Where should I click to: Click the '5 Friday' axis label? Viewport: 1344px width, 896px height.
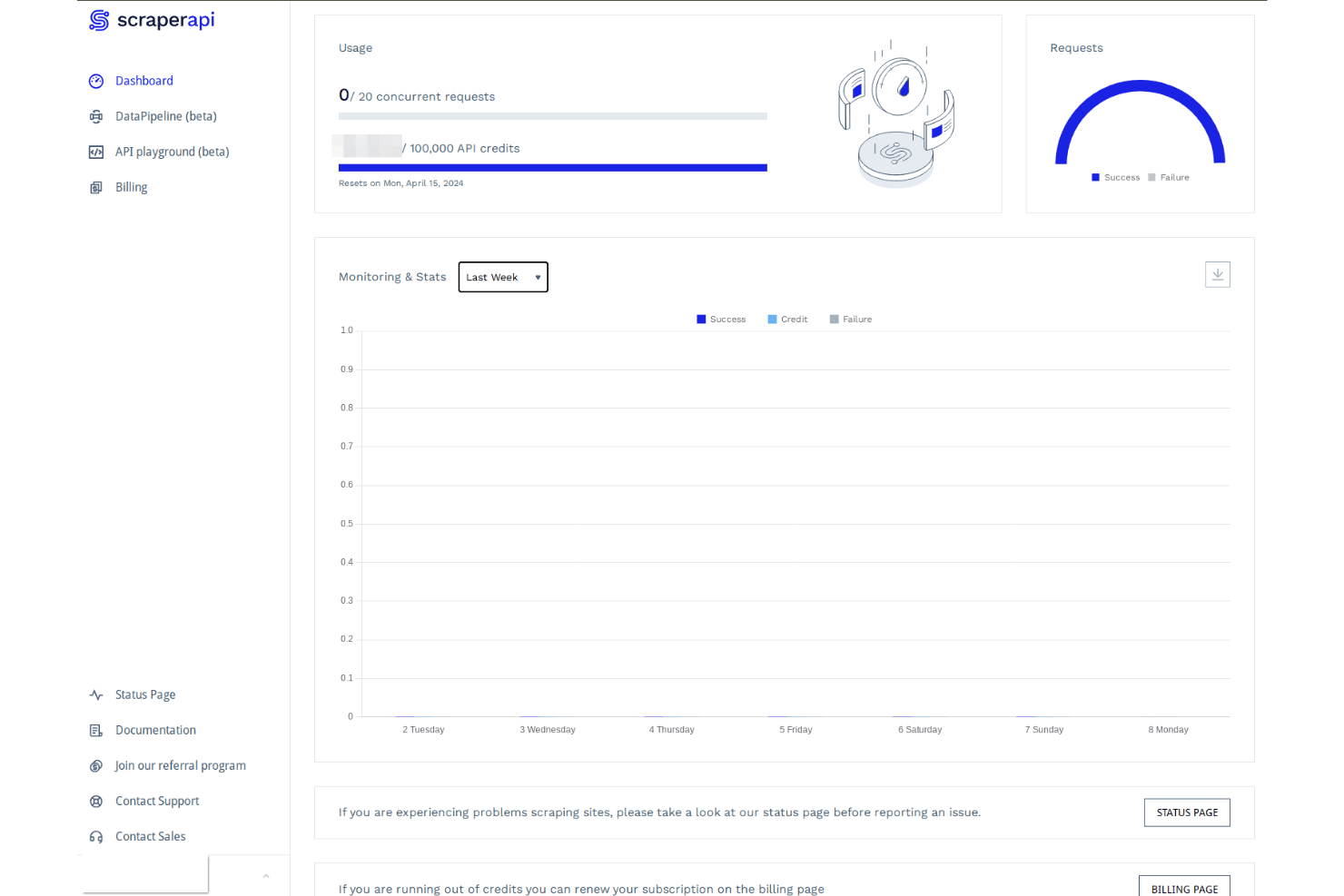pyautogui.click(x=796, y=730)
